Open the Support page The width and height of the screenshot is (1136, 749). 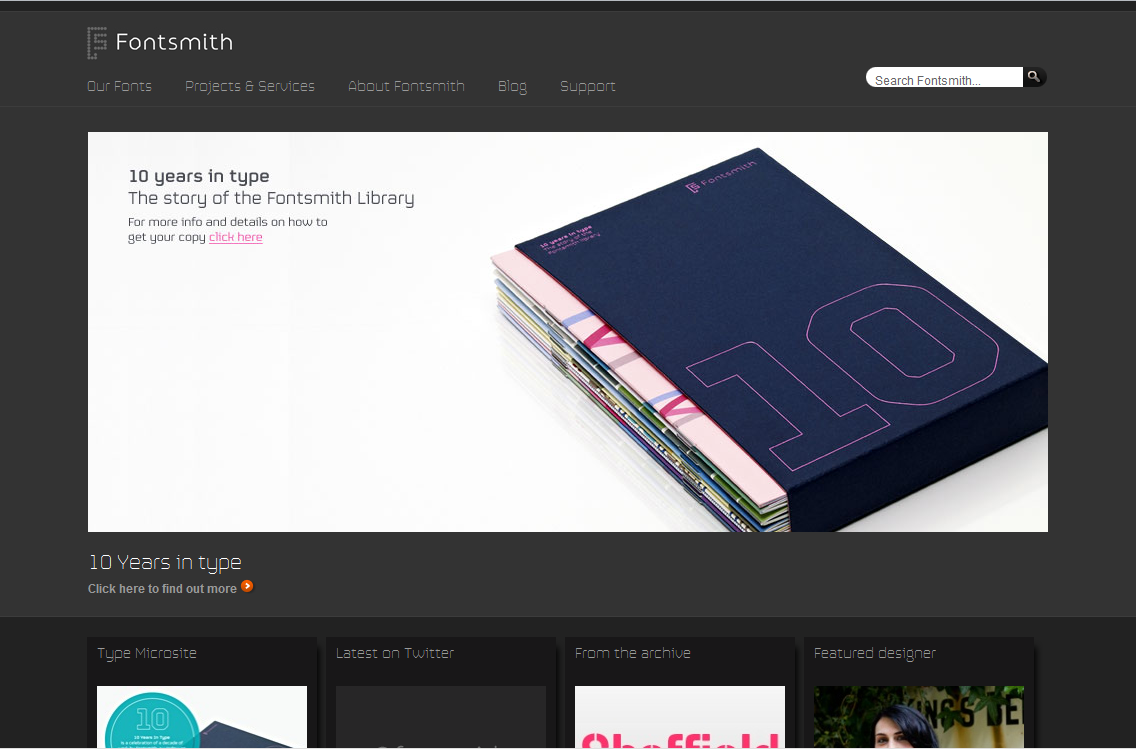click(588, 86)
